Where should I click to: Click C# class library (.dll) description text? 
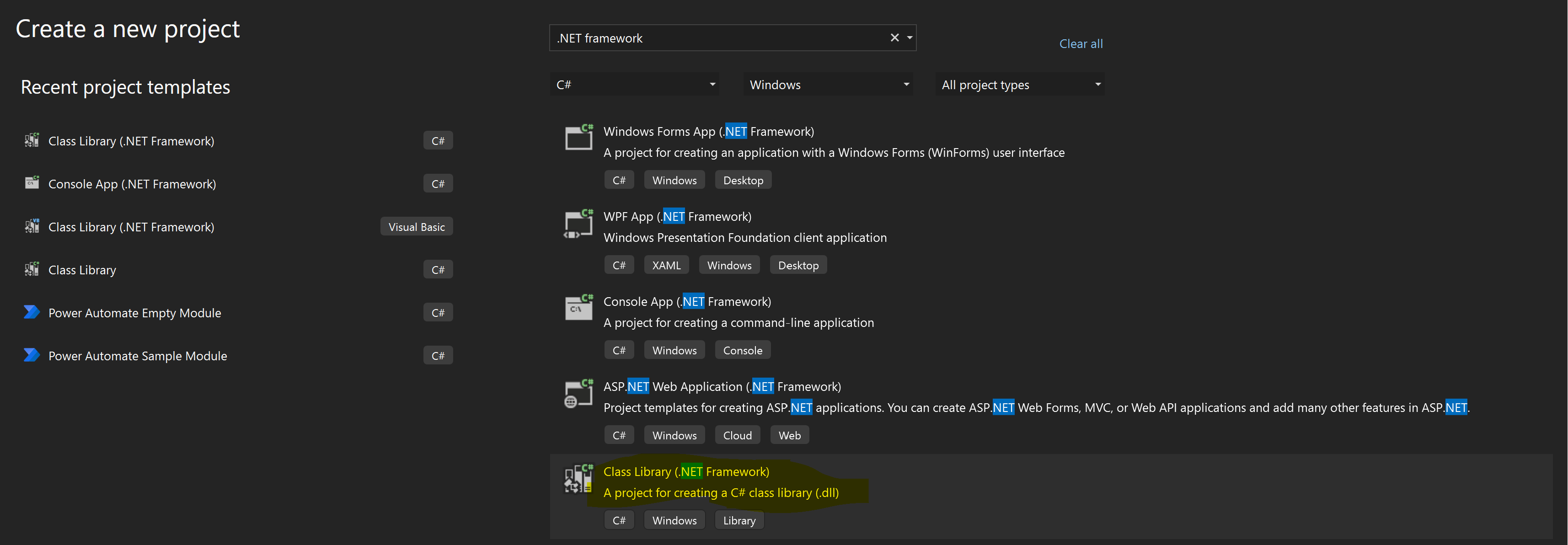click(721, 492)
